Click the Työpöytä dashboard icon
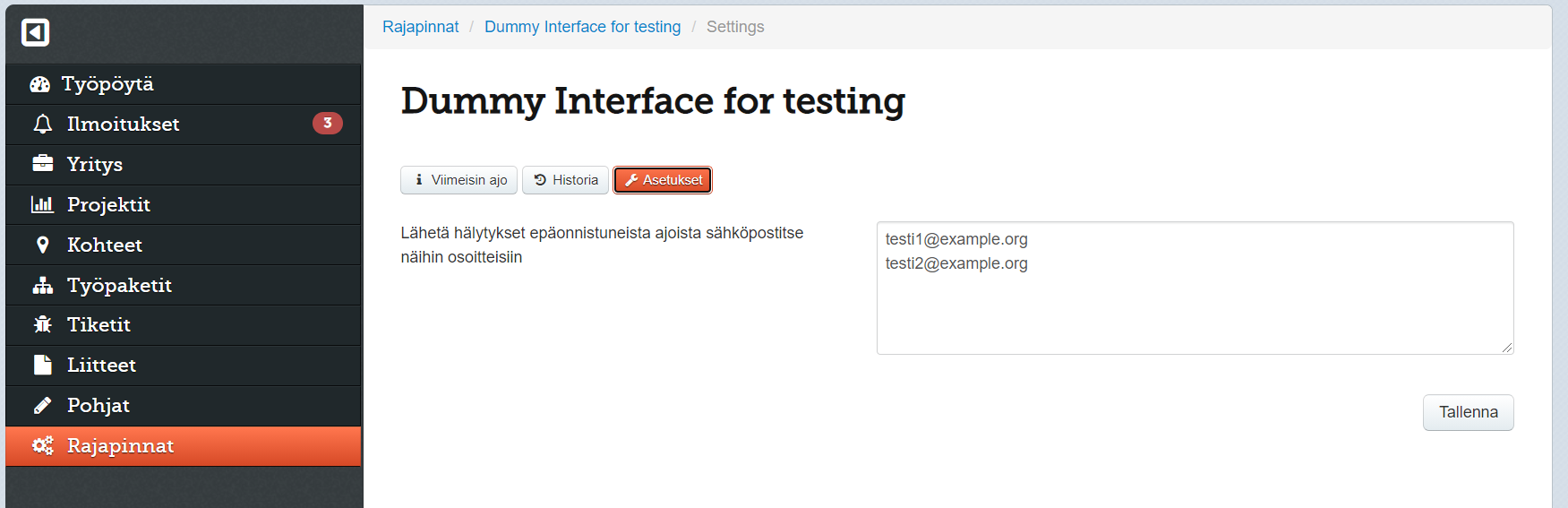Image resolution: width=1568 pixels, height=508 pixels. coord(39,84)
